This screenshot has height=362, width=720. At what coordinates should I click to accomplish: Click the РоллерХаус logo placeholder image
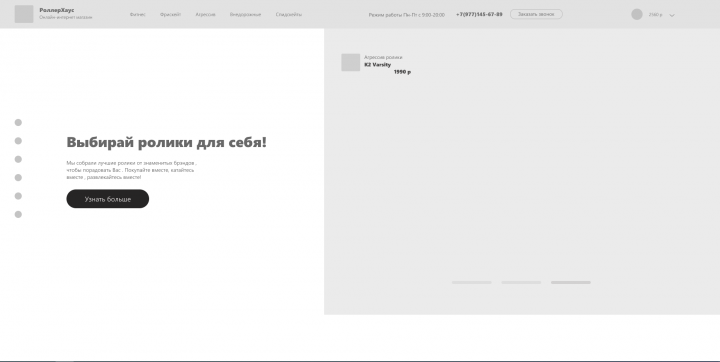point(24,14)
